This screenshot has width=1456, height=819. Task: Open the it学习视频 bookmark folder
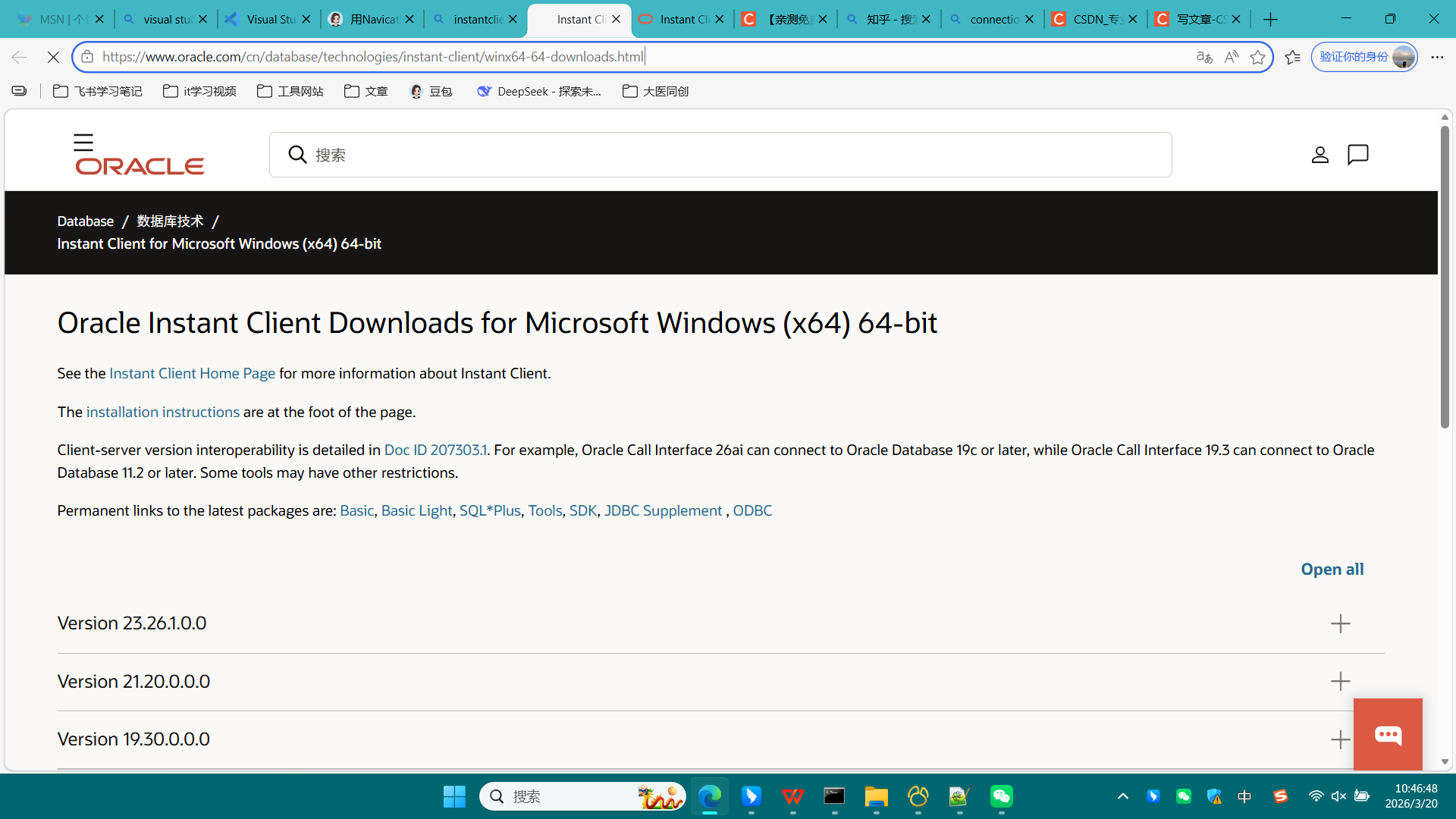pyautogui.click(x=199, y=91)
